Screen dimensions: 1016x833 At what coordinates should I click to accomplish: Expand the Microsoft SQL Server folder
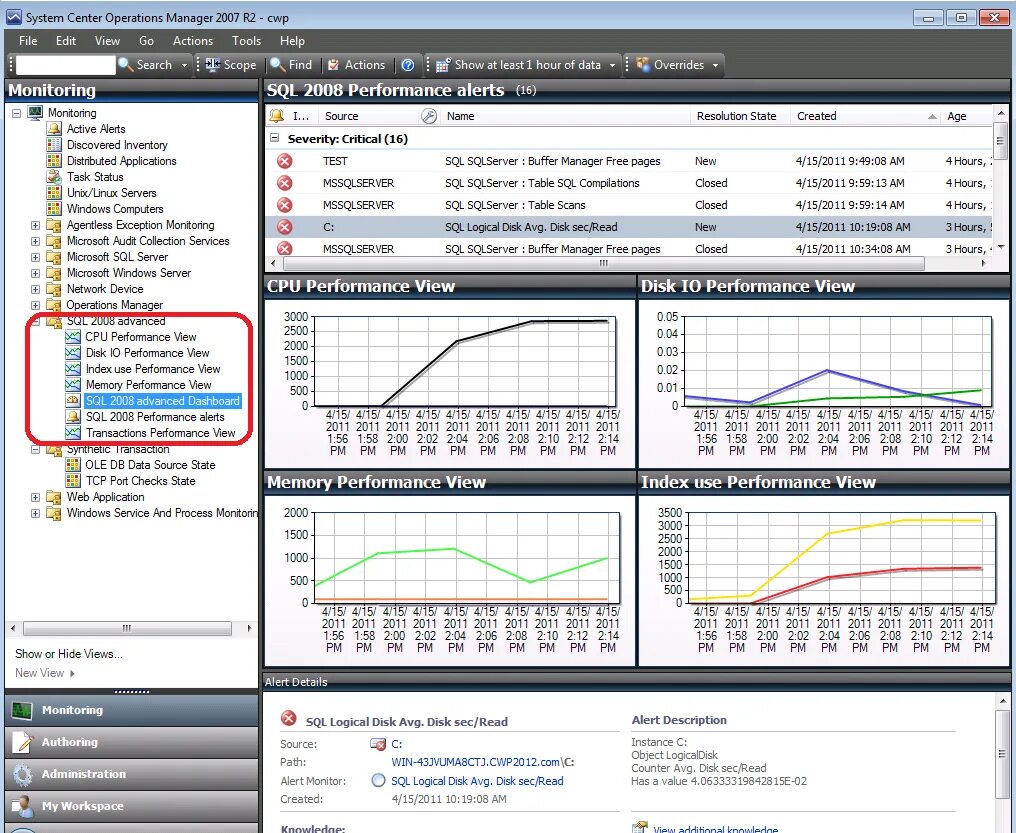point(35,257)
